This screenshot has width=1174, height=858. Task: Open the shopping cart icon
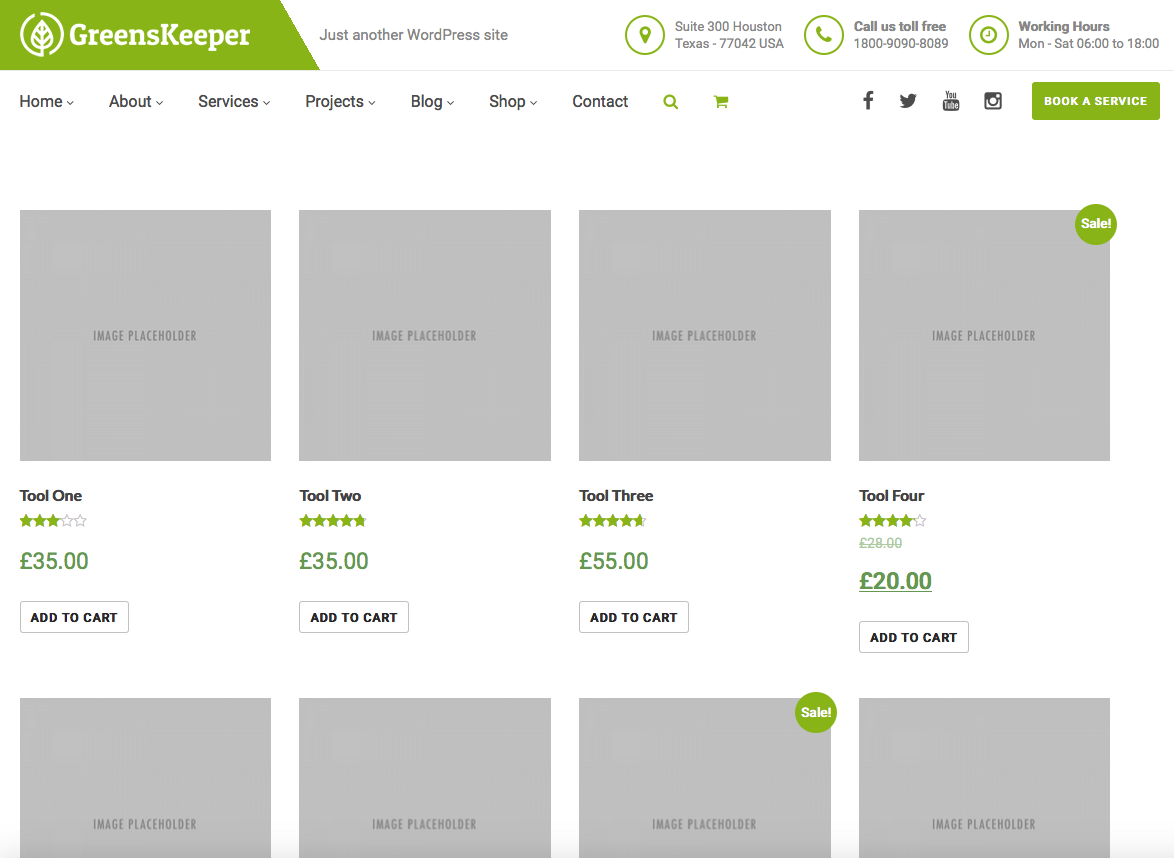[x=721, y=102]
